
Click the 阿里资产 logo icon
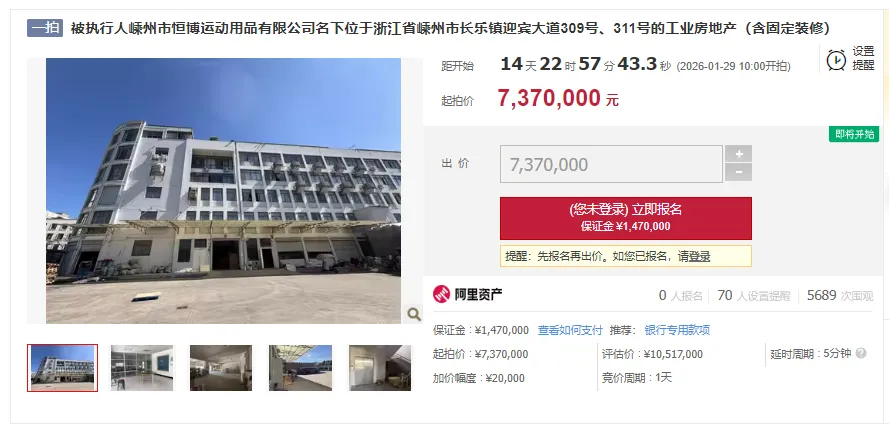[442, 294]
